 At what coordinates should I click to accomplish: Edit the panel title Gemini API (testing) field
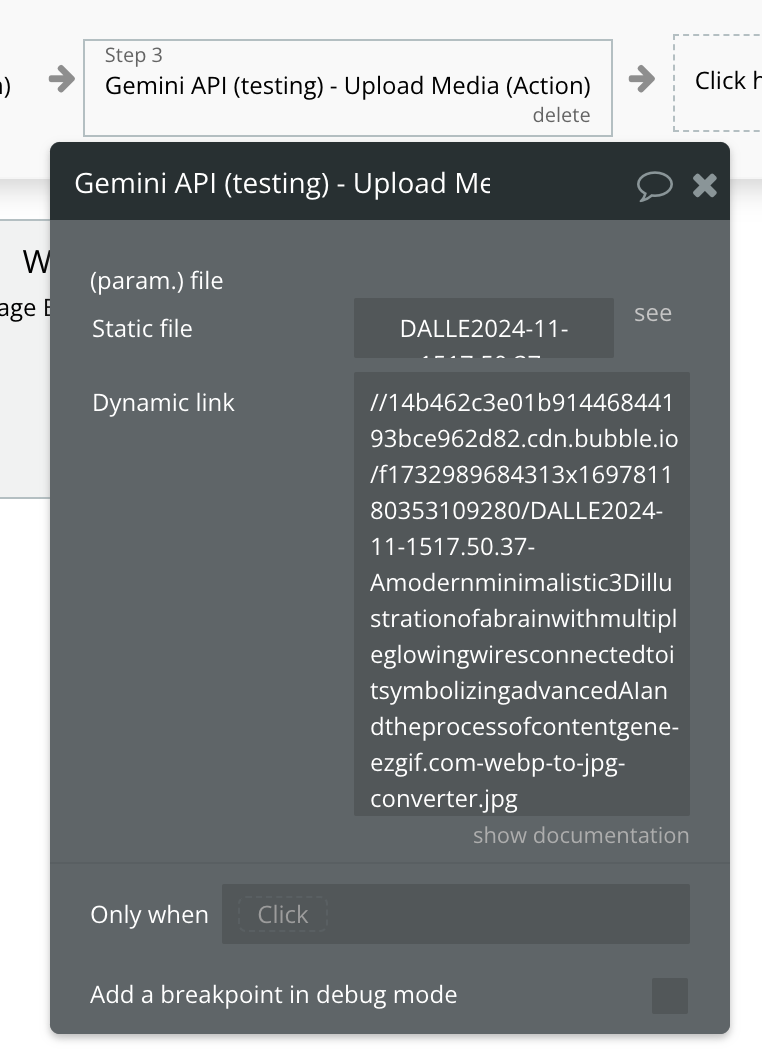point(283,184)
